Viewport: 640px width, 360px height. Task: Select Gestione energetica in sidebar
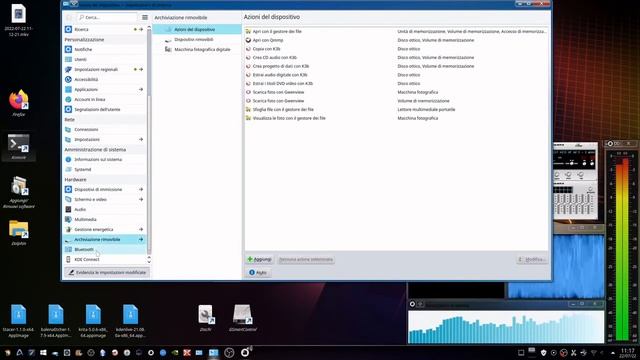pyautogui.click(x=104, y=229)
